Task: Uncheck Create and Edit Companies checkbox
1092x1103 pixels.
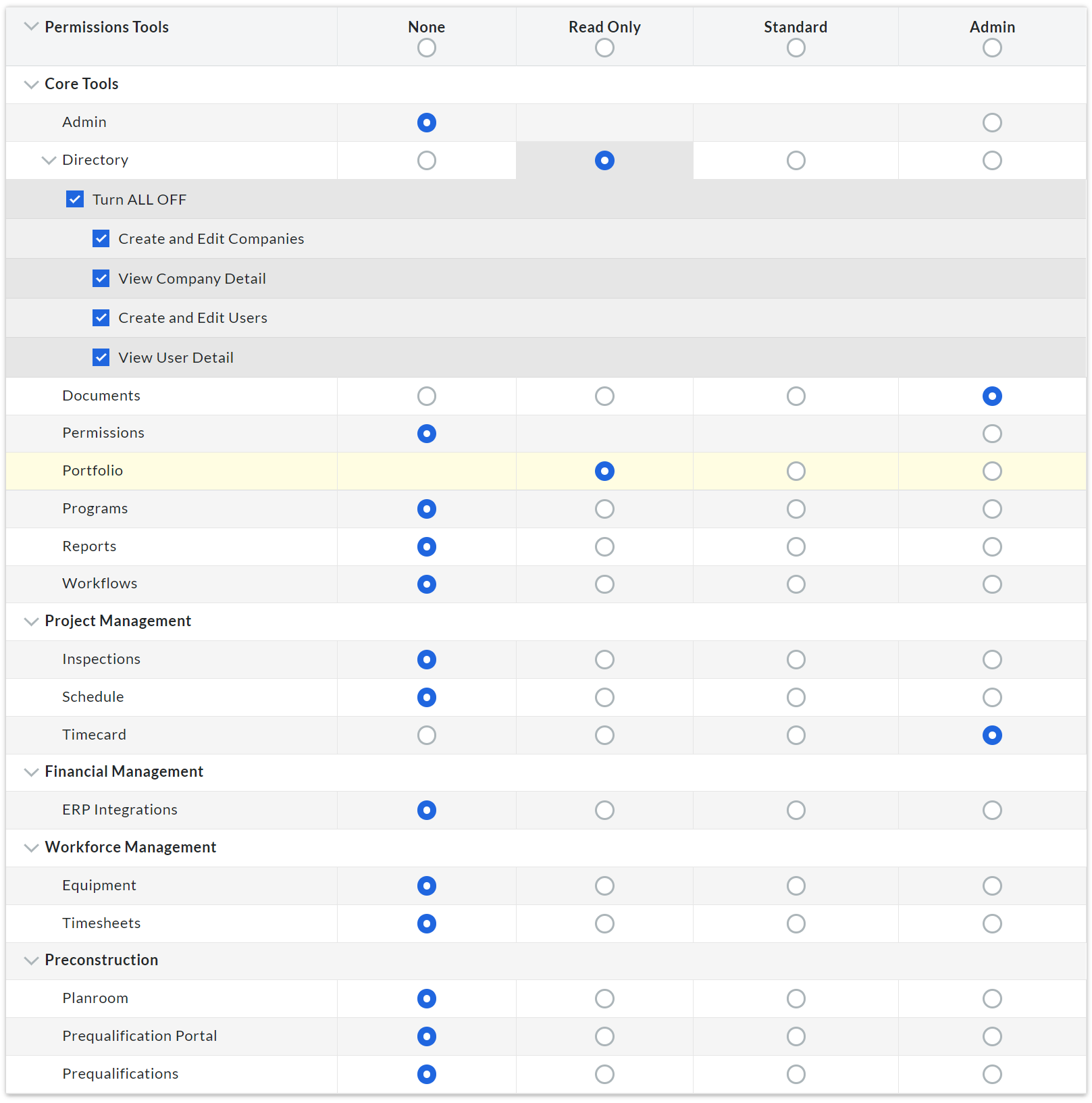Action: coord(101,238)
